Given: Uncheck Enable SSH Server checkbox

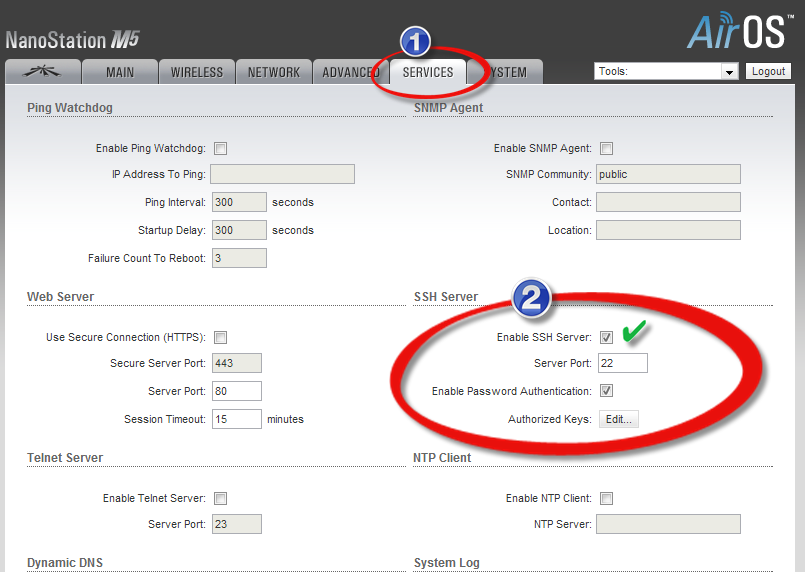Looking at the screenshot, I should point(606,337).
